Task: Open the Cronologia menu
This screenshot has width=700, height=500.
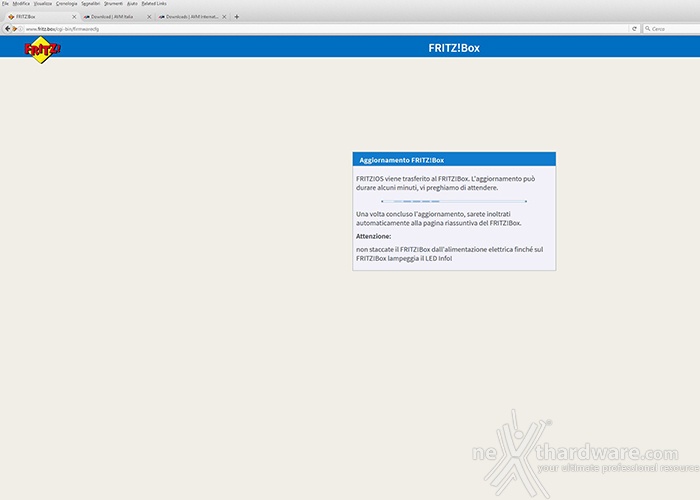Action: pos(67,4)
